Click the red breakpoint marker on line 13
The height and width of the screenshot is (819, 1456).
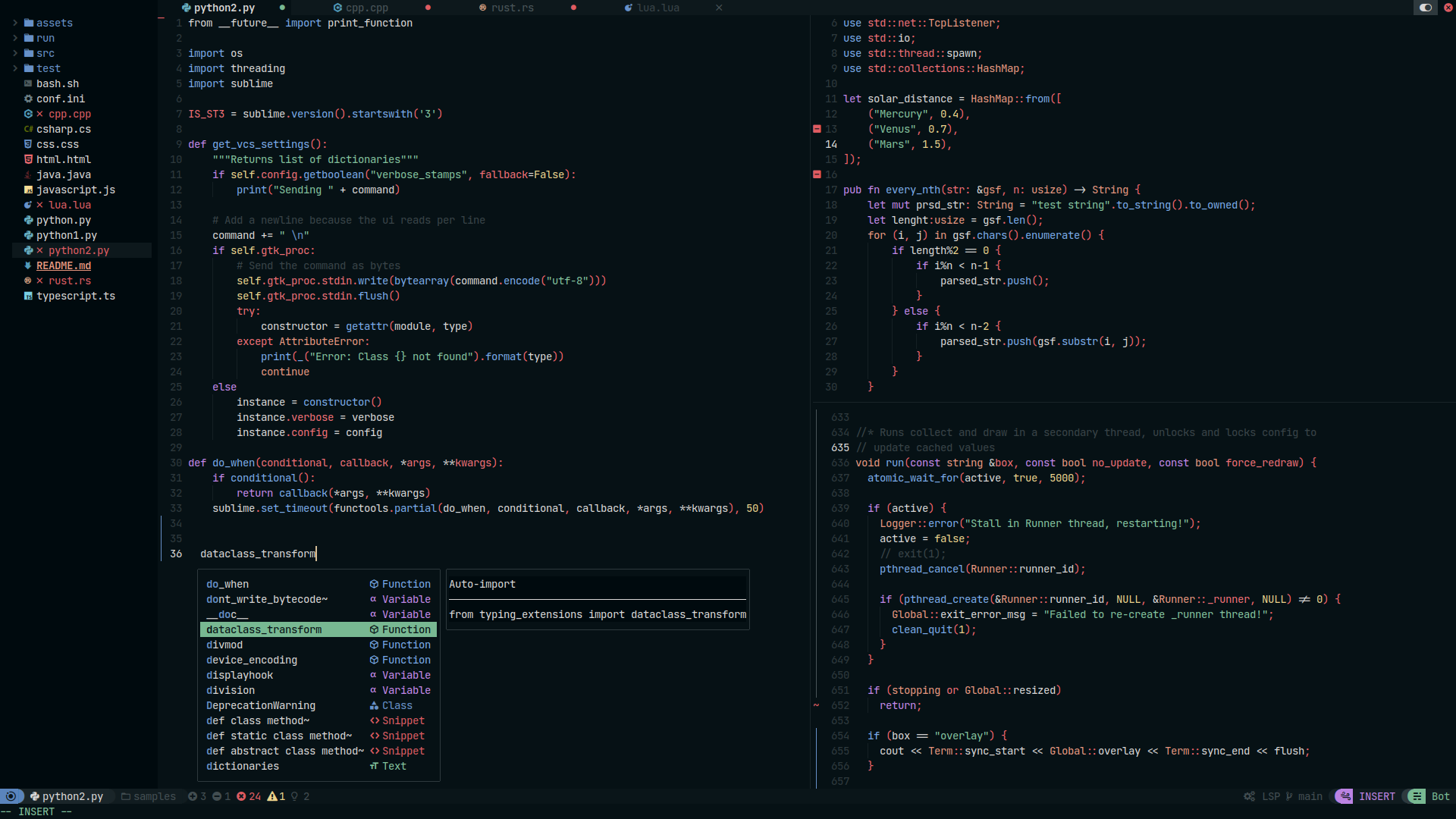coord(817,129)
